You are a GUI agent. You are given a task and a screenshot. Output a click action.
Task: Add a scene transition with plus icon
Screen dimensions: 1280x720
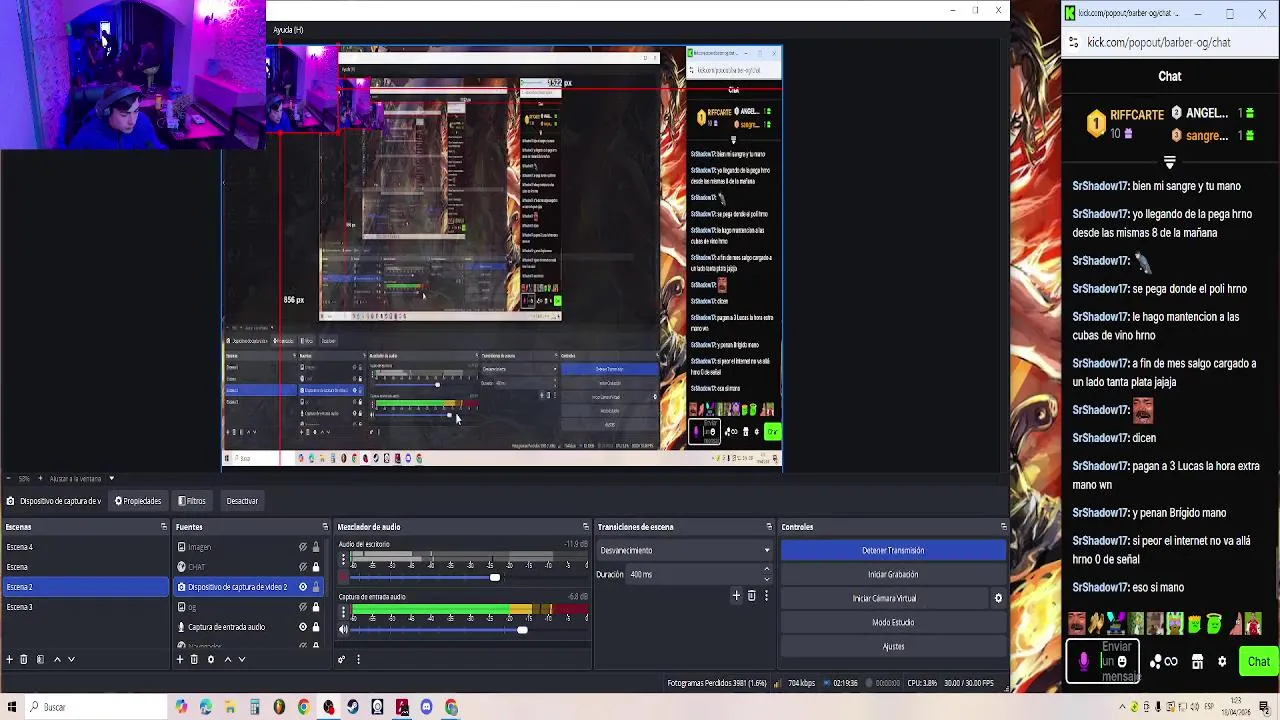click(x=736, y=596)
